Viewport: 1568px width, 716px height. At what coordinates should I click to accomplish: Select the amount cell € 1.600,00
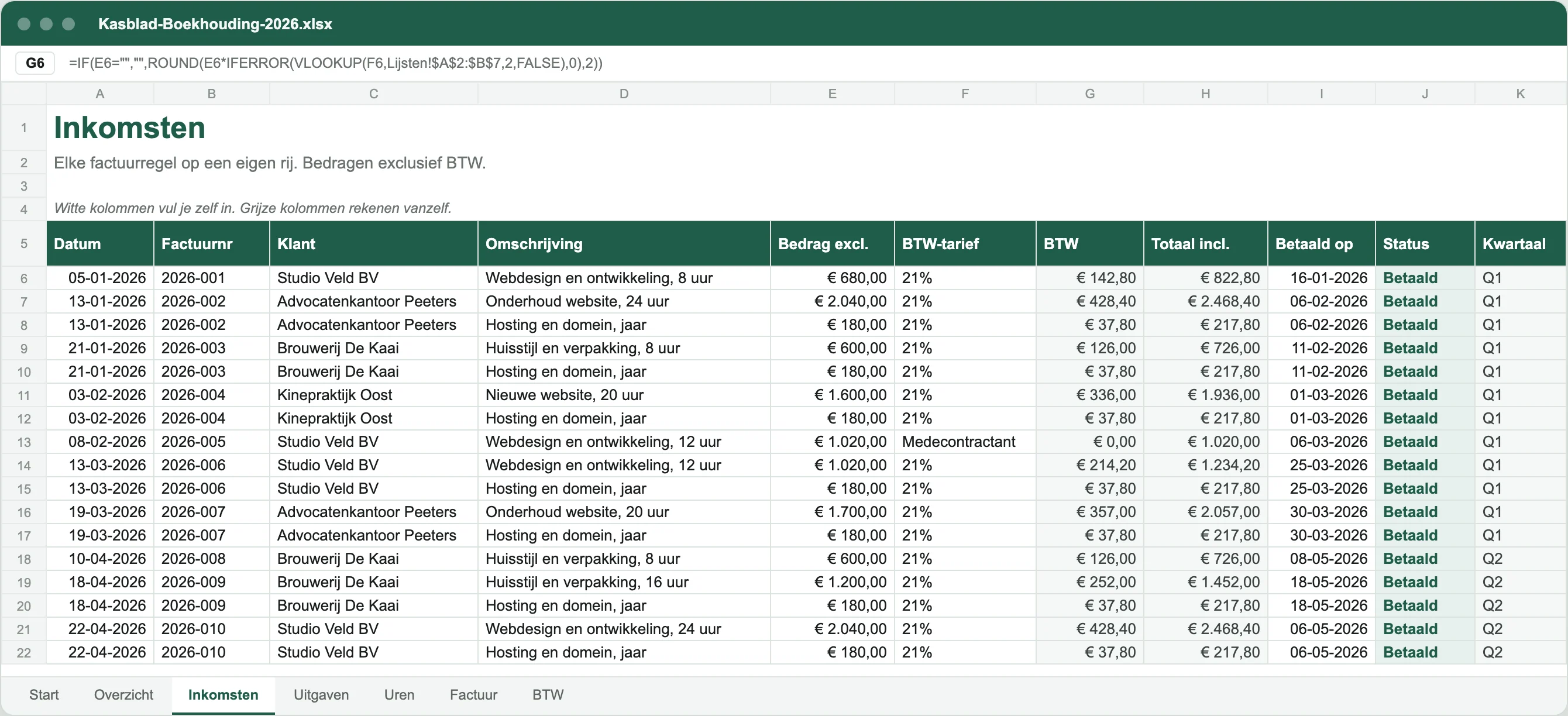click(x=832, y=395)
